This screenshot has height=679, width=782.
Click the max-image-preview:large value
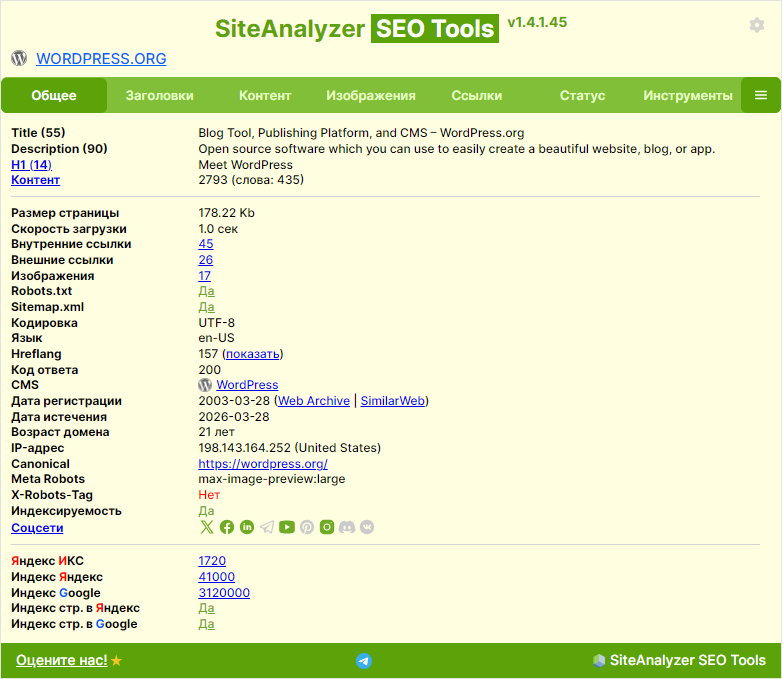tap(272, 479)
